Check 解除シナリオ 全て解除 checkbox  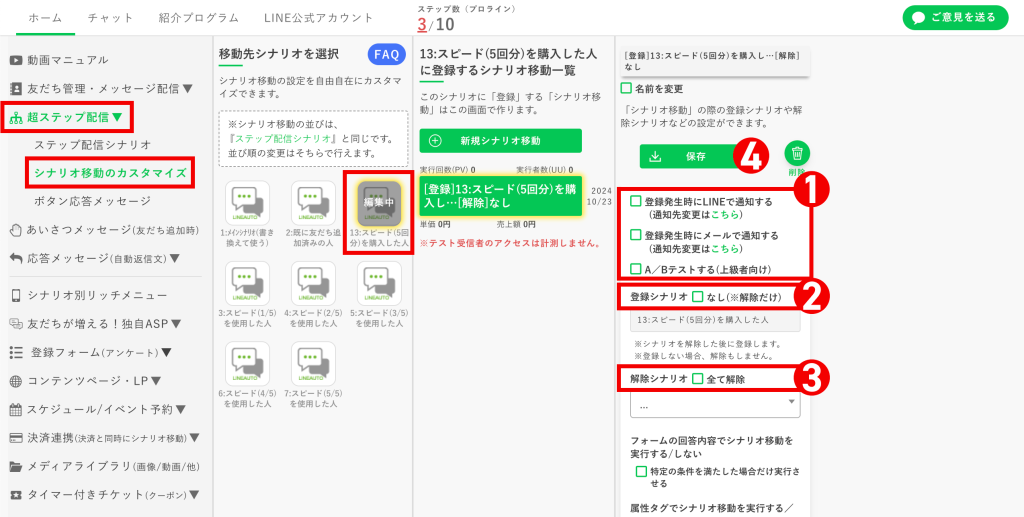click(x=697, y=379)
